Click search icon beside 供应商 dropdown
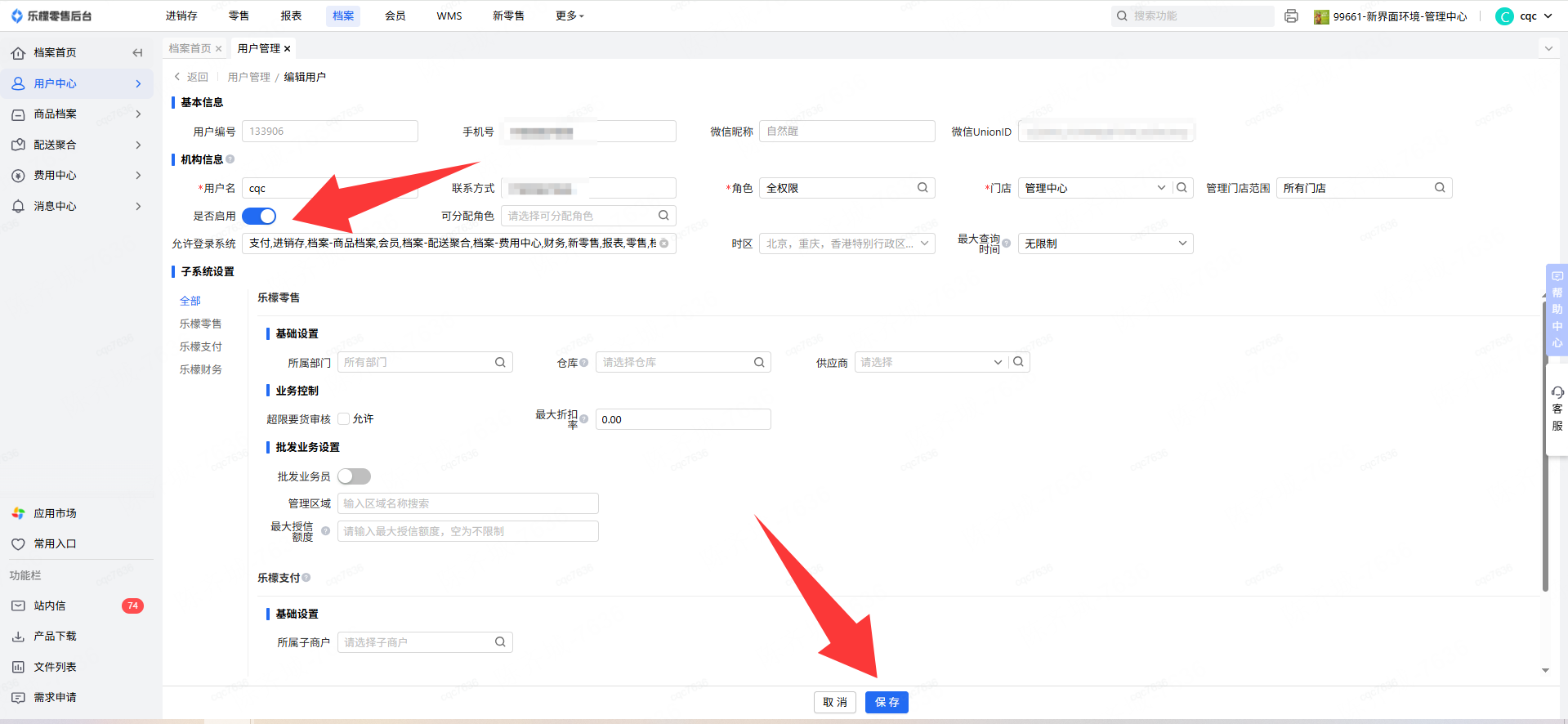The image size is (1568, 724). click(x=1018, y=362)
